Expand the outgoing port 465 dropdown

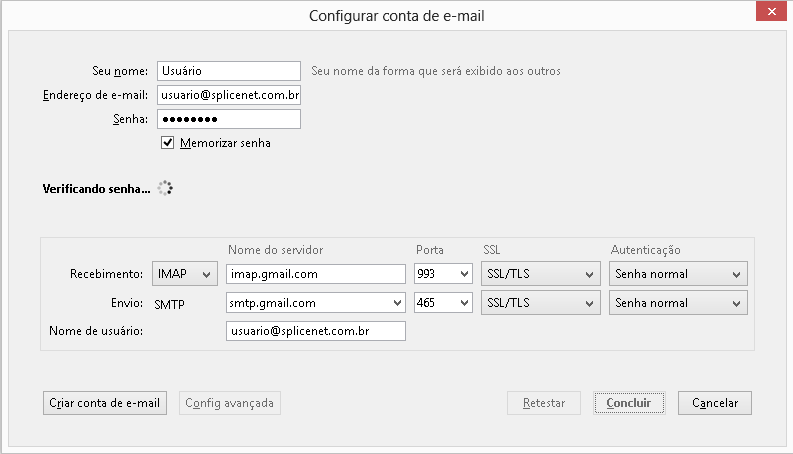click(443, 303)
